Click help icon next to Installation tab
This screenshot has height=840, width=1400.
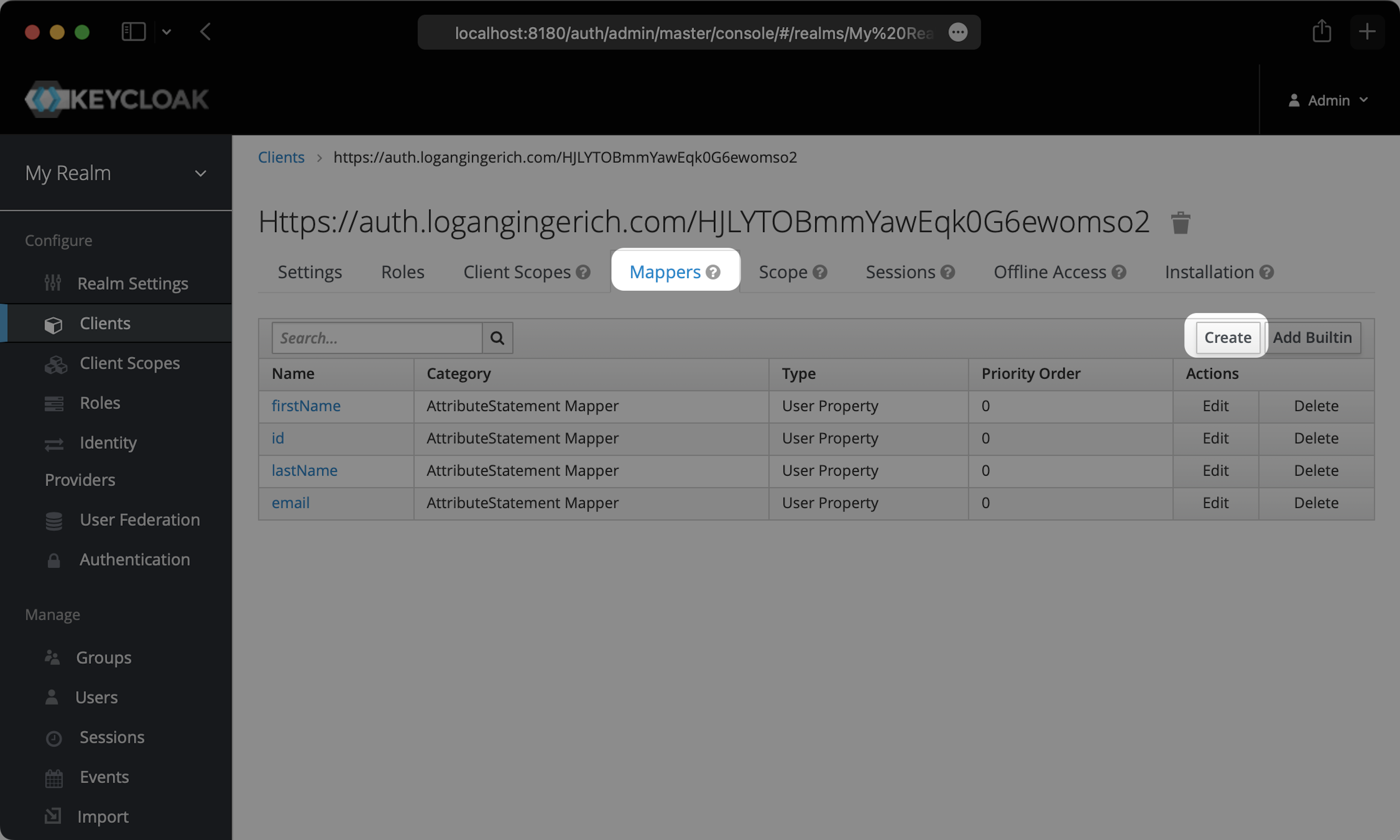(1267, 272)
